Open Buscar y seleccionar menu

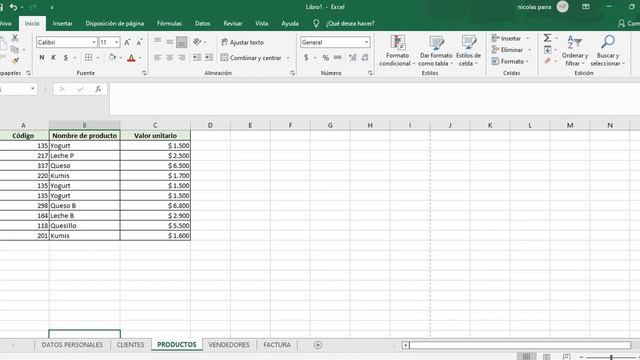click(x=607, y=51)
